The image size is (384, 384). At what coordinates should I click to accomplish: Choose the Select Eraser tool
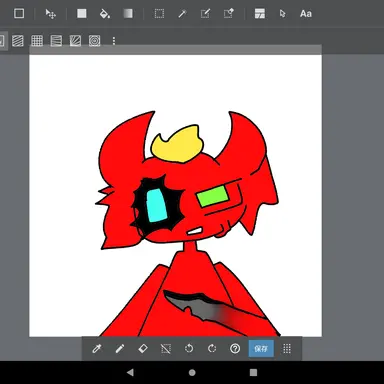pyautogui.click(x=228, y=14)
